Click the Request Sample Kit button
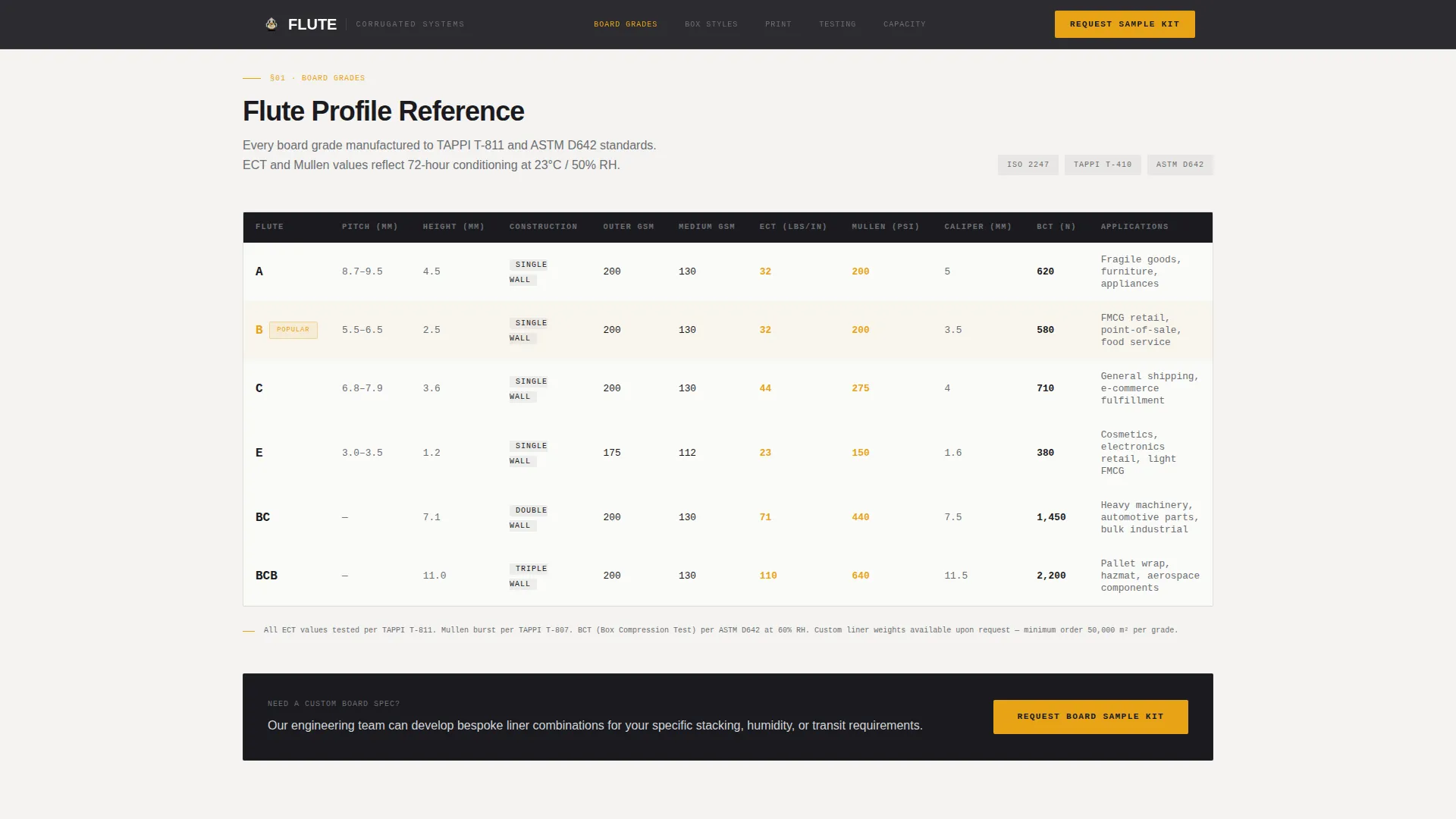This screenshot has width=1456, height=819. pos(1125,24)
